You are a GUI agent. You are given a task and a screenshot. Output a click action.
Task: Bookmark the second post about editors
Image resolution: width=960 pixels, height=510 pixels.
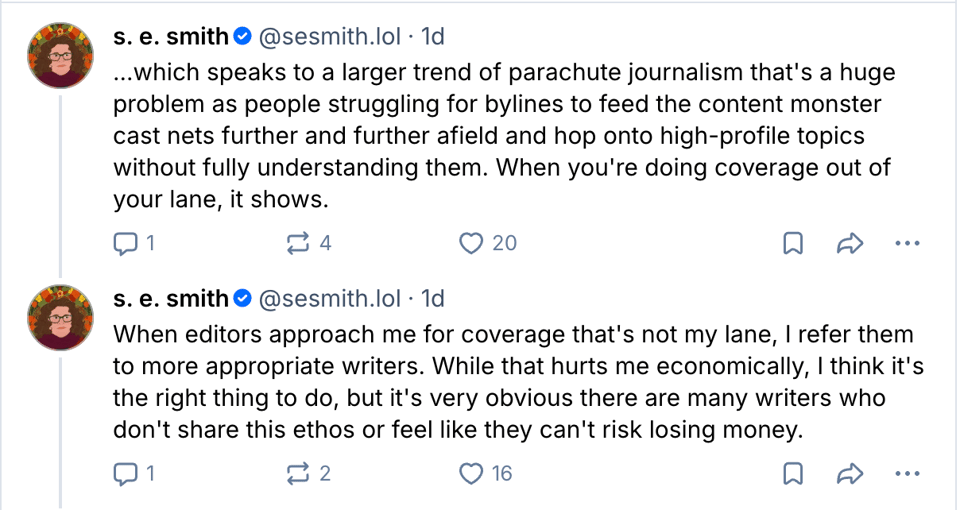[792, 474]
